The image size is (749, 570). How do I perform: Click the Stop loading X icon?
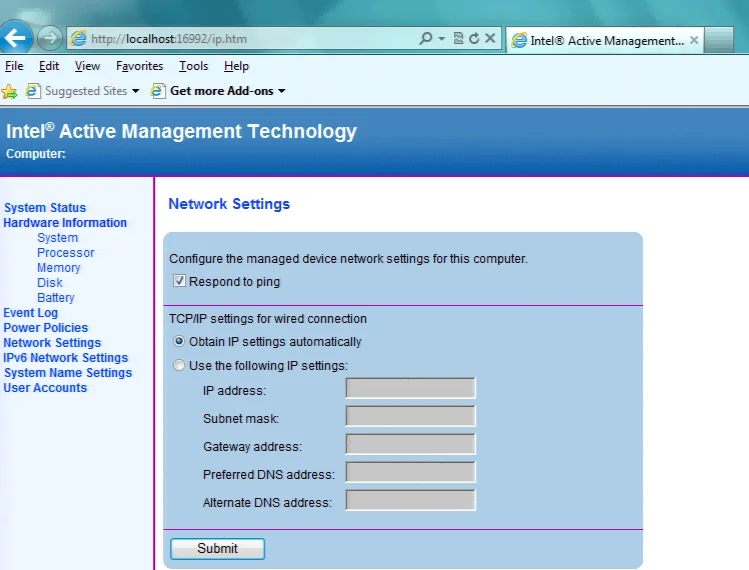(x=490, y=38)
